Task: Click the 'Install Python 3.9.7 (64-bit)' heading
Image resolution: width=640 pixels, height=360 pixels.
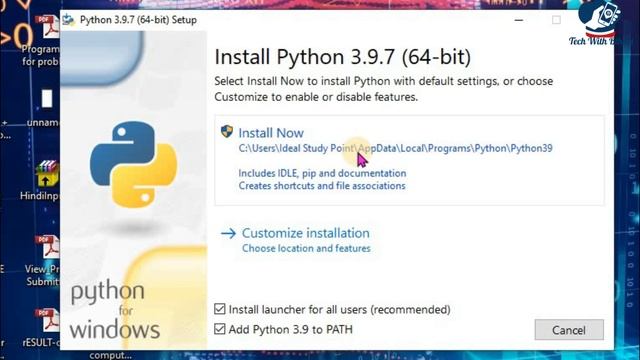Action: coord(342,57)
